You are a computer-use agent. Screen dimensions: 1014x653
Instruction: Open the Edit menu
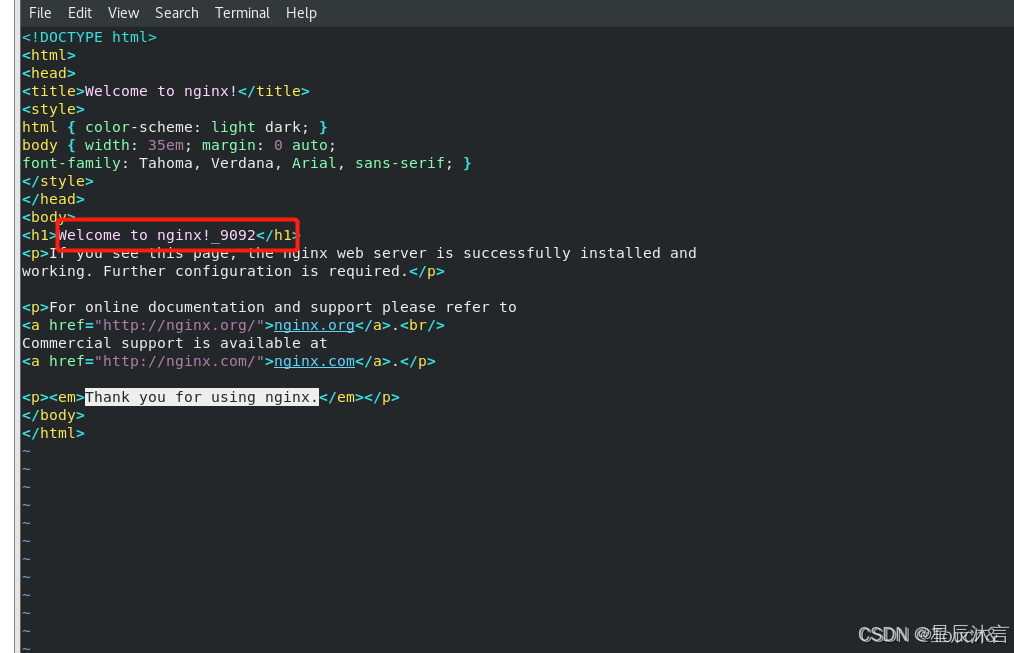(80, 13)
